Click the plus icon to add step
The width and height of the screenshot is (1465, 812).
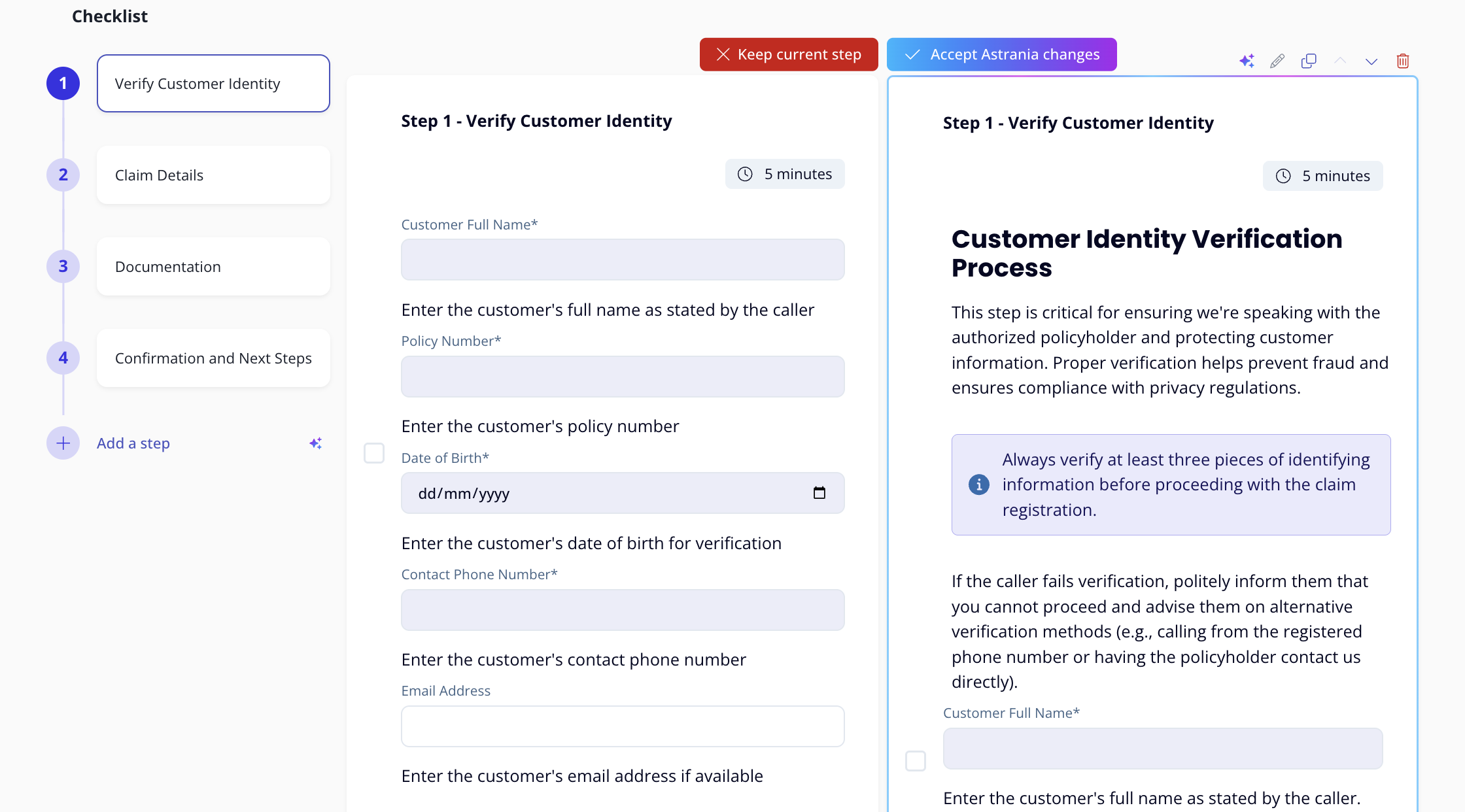click(x=63, y=443)
